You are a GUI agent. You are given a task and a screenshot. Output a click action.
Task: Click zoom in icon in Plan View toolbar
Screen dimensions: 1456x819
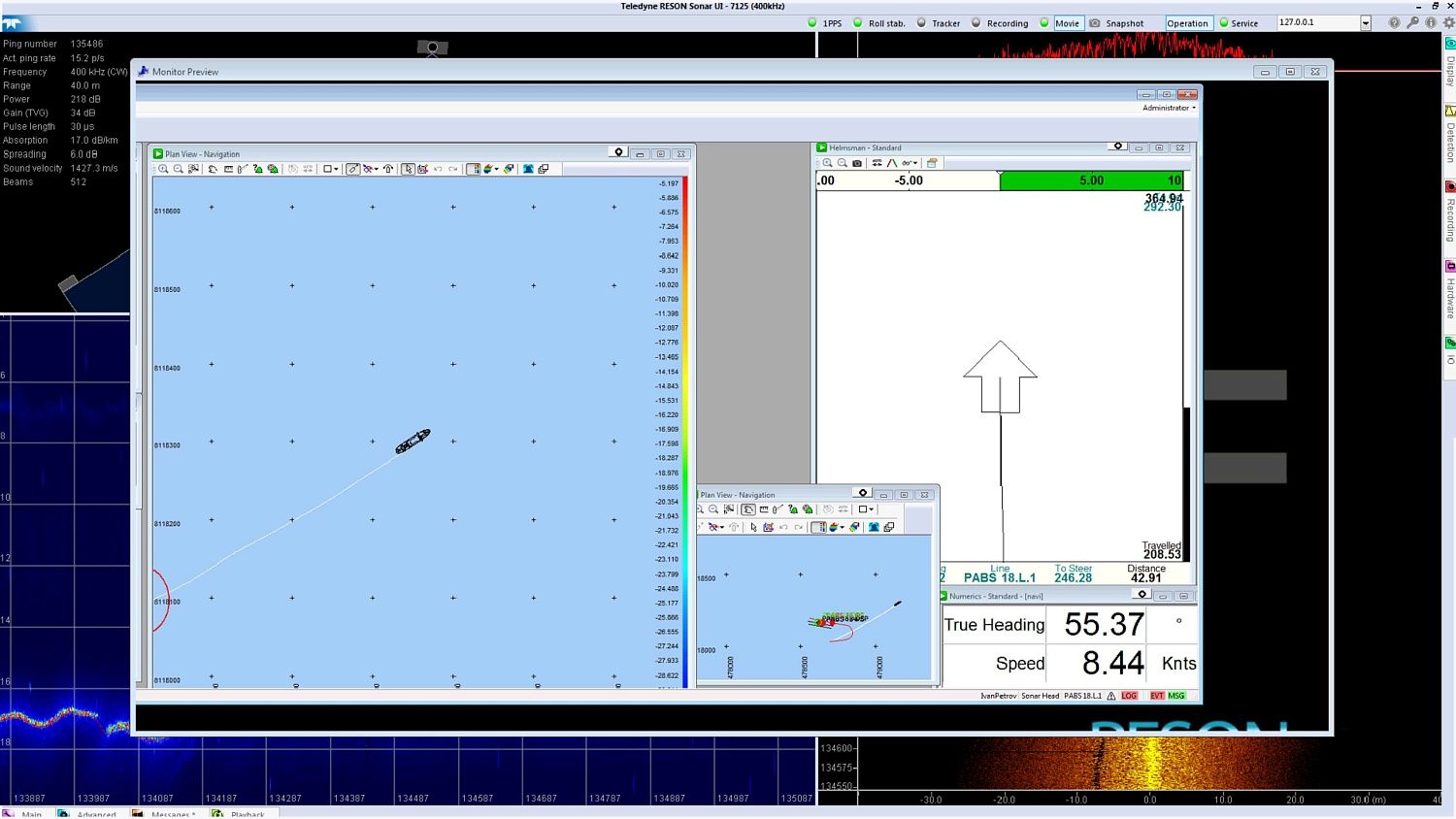(x=163, y=169)
